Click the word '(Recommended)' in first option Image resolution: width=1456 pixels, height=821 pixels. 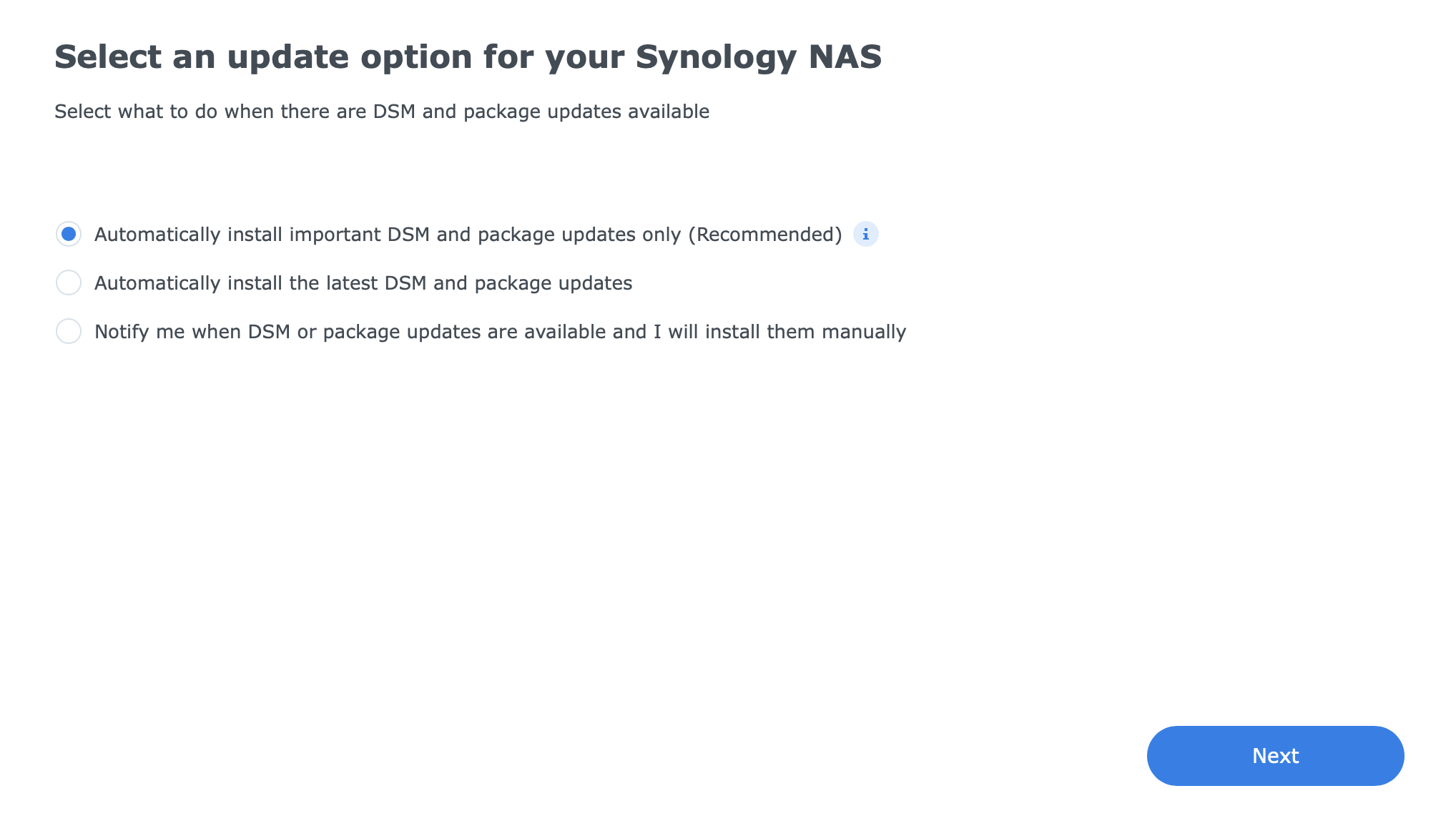pyautogui.click(x=765, y=235)
